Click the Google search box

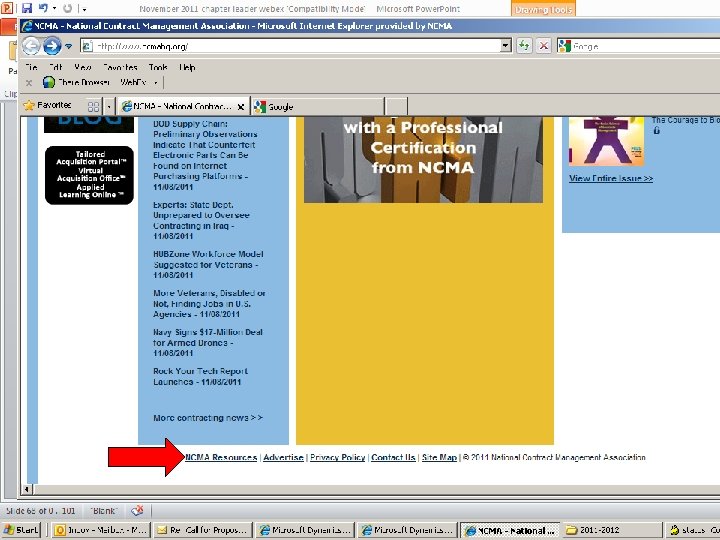638,46
